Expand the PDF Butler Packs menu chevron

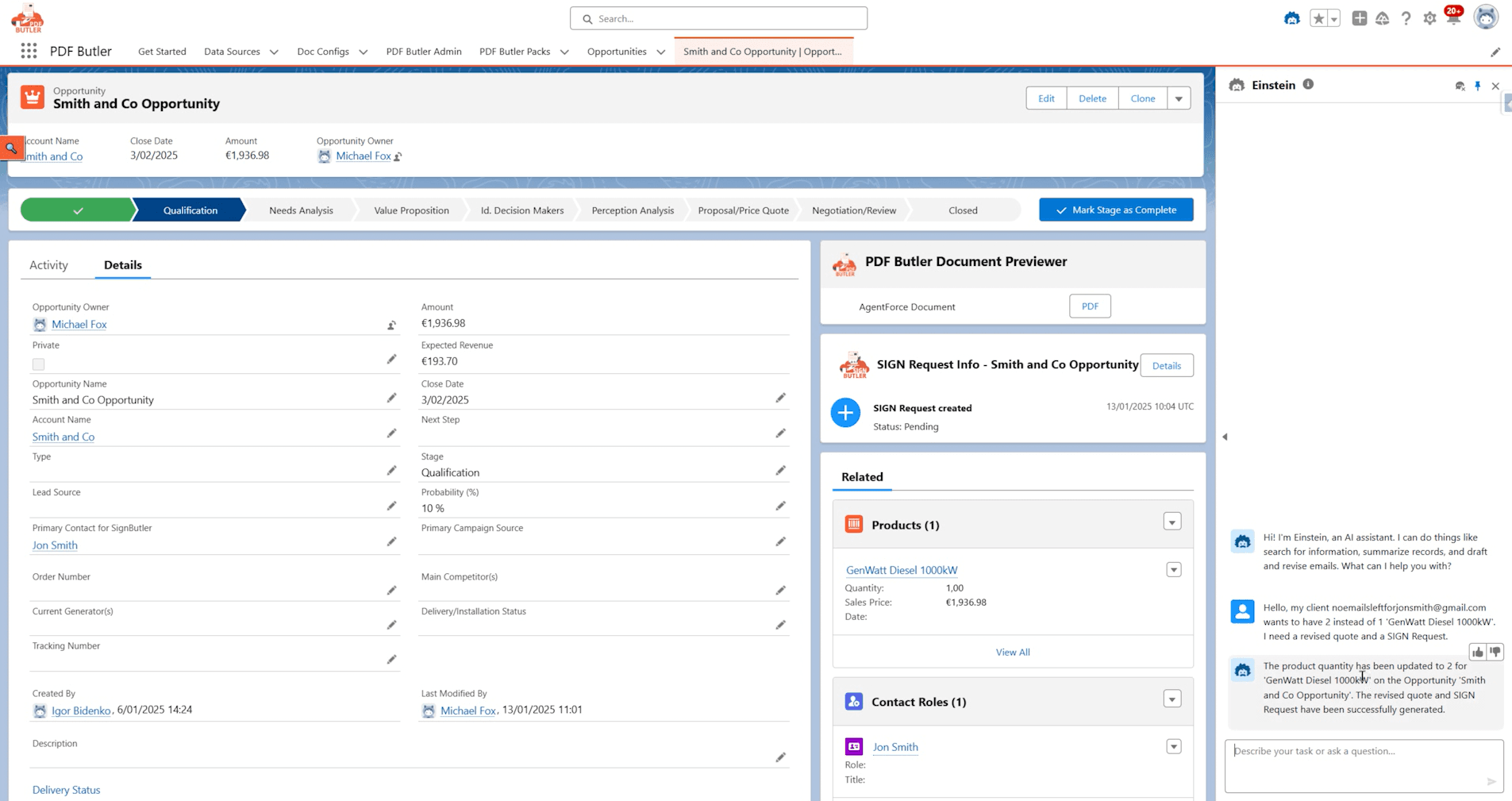point(564,52)
